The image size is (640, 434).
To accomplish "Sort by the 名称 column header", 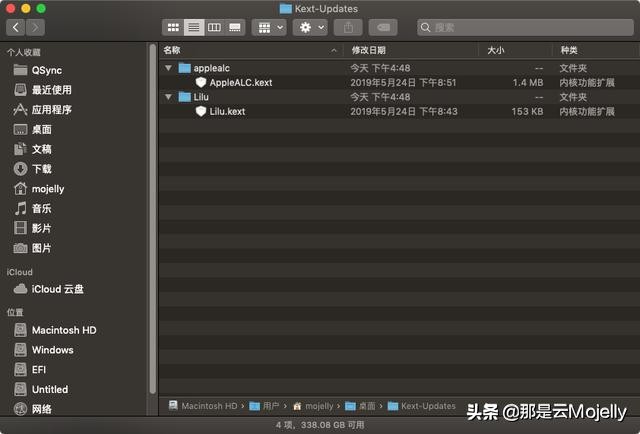I will (x=251, y=50).
